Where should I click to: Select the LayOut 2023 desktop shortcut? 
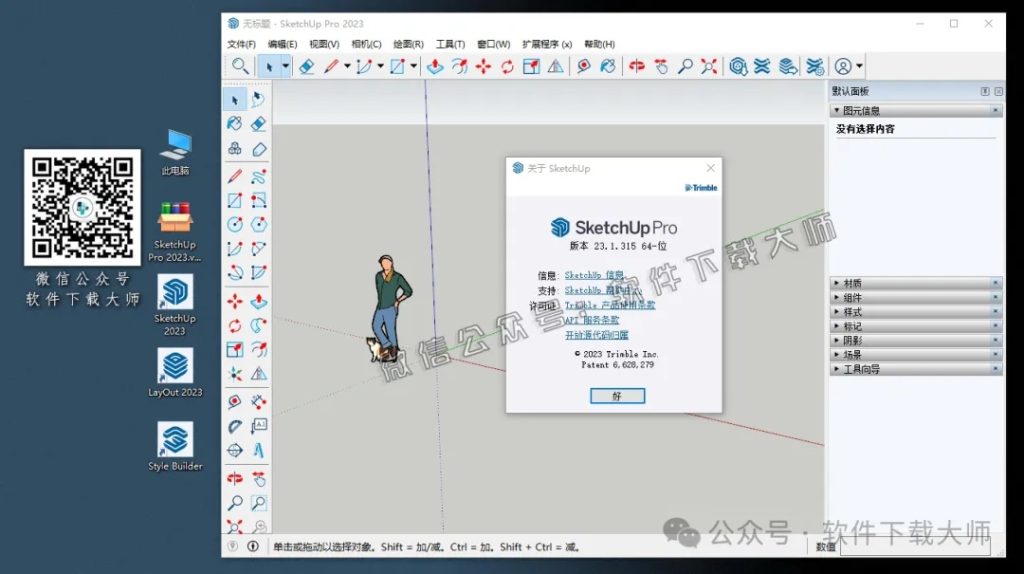pos(175,372)
